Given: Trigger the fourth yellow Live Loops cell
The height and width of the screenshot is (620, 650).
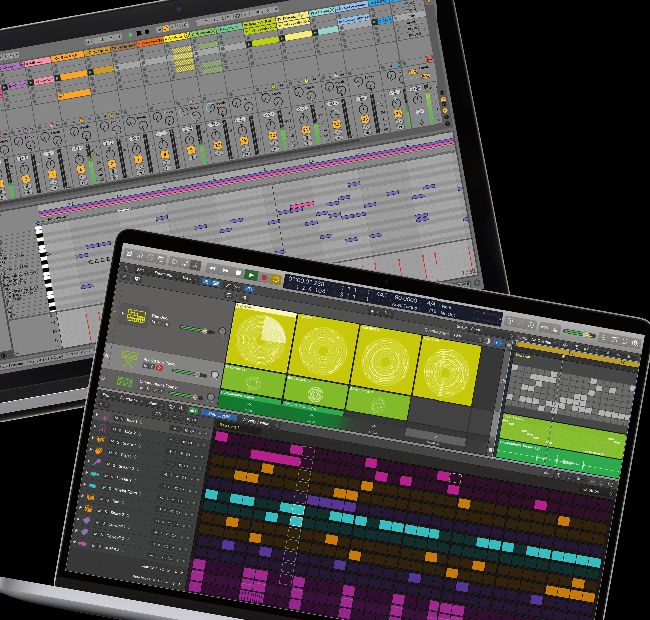Looking at the screenshot, I should pyautogui.click(x=446, y=372).
